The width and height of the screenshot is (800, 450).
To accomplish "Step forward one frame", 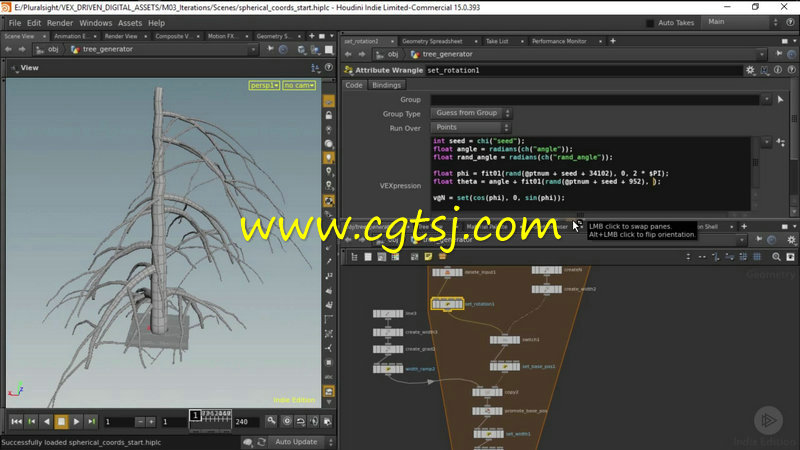I will pyautogui.click(x=92, y=421).
